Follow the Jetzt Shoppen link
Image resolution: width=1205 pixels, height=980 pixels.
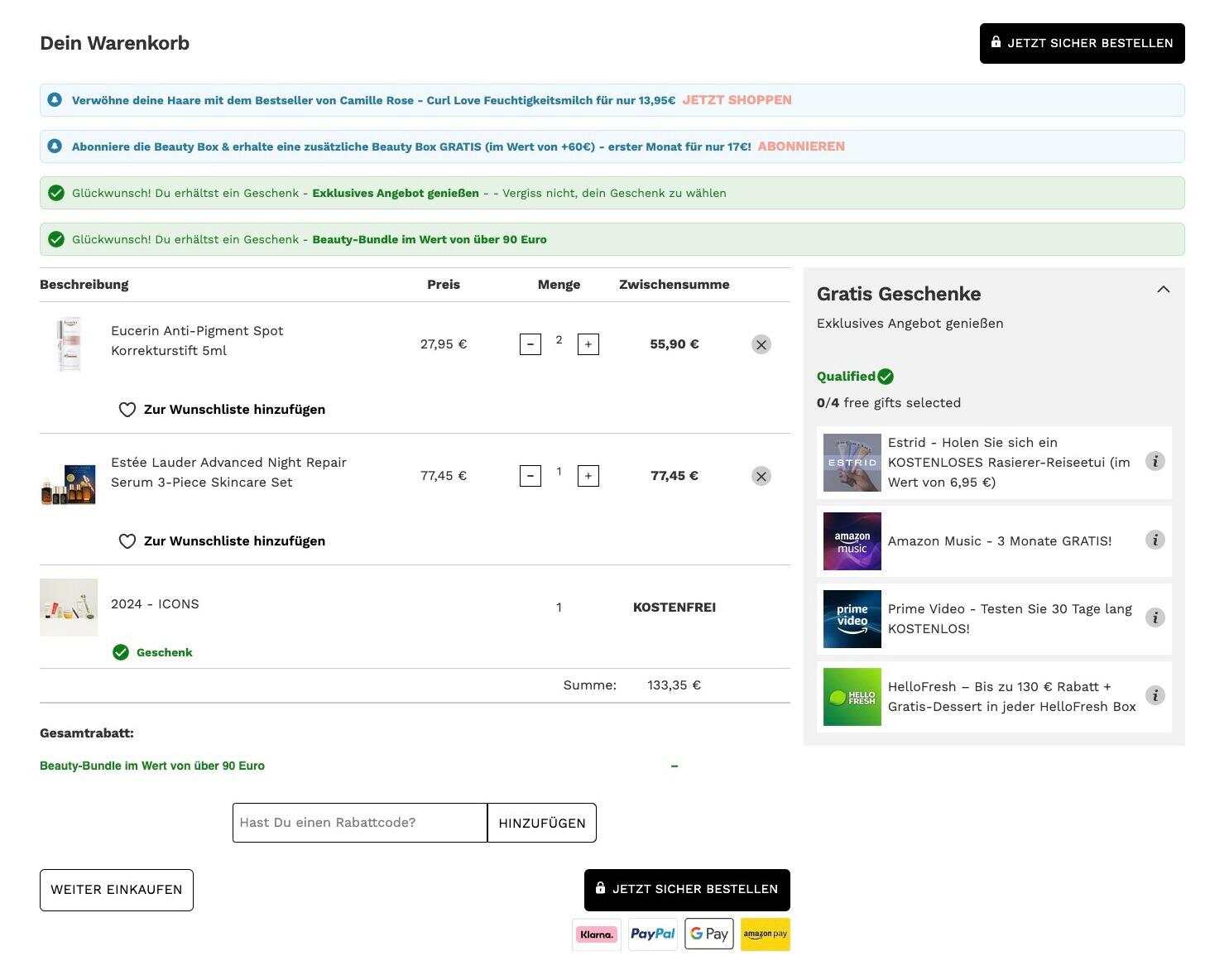[737, 100]
